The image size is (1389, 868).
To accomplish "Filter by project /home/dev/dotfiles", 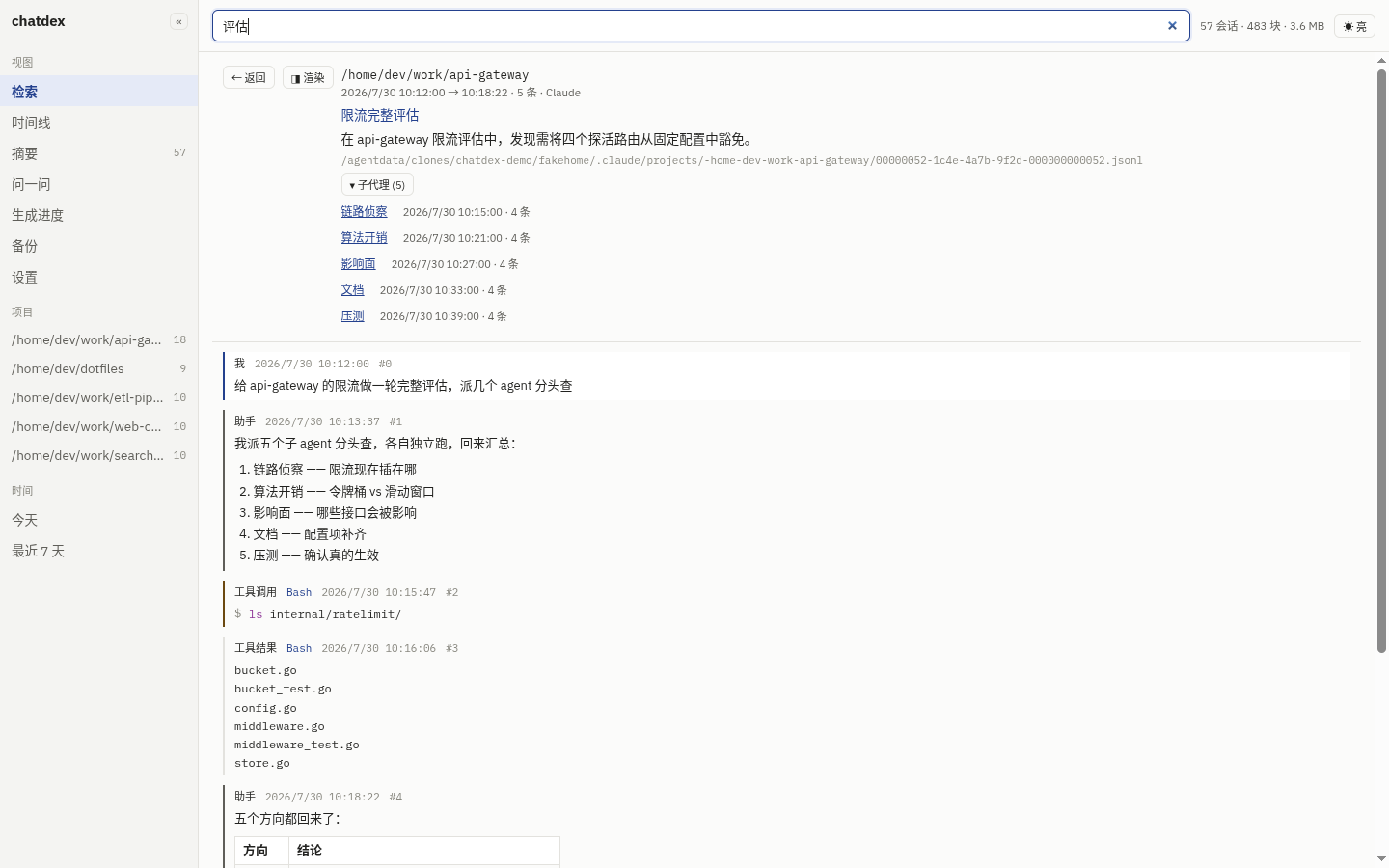I will pyautogui.click(x=98, y=368).
